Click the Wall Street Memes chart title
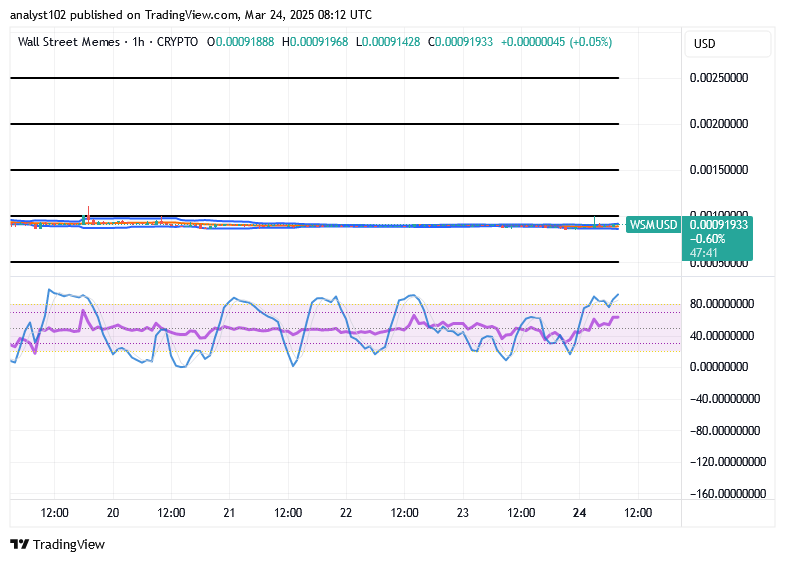Image resolution: width=785 pixels, height=562 pixels. [x=69, y=42]
